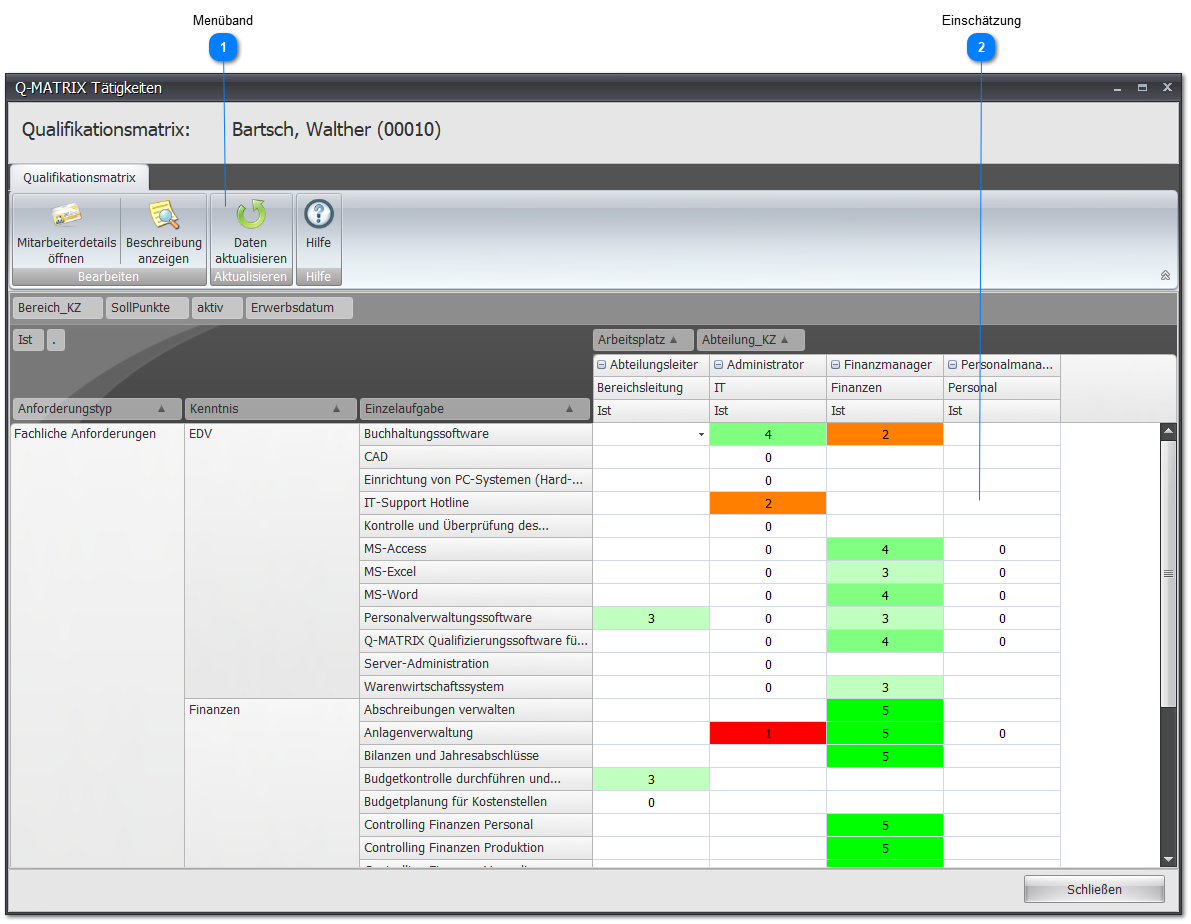Select the Anlagenverwaltung row
The width and height of the screenshot is (1191, 924).
475,733
